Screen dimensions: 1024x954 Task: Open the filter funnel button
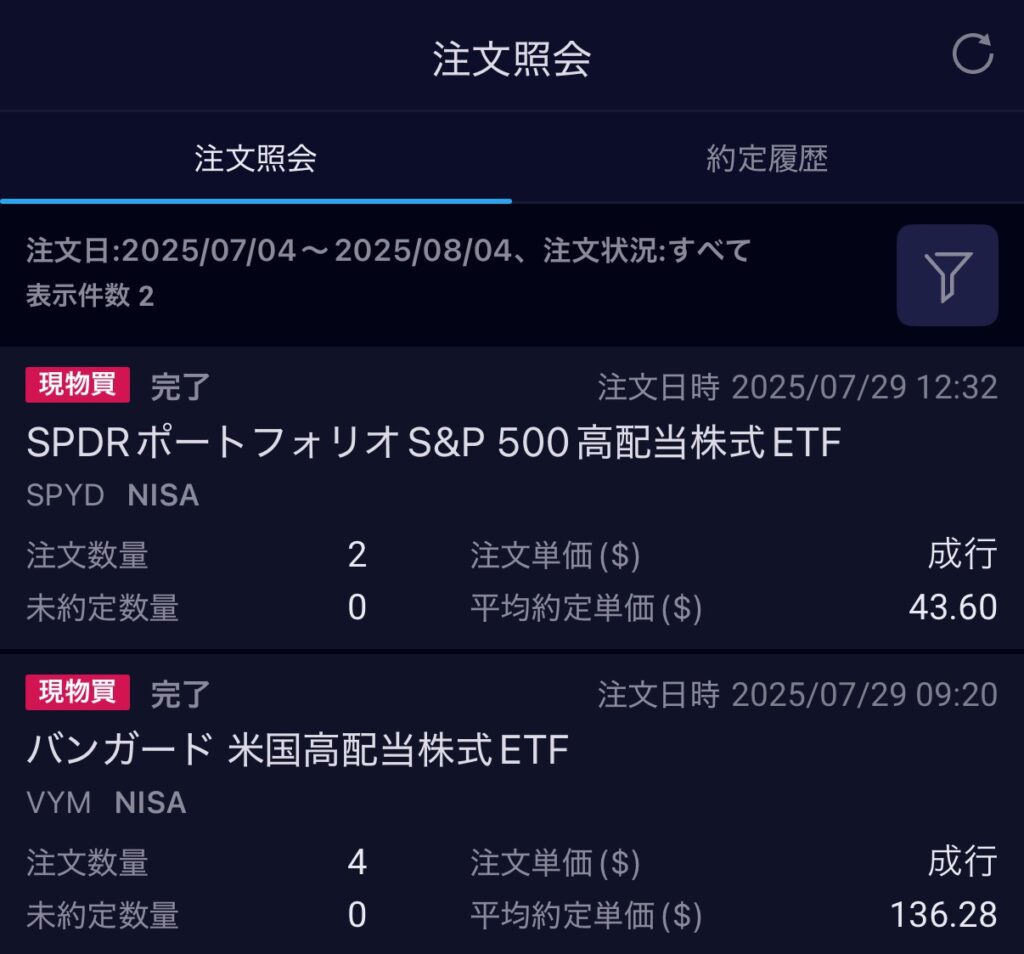947,275
